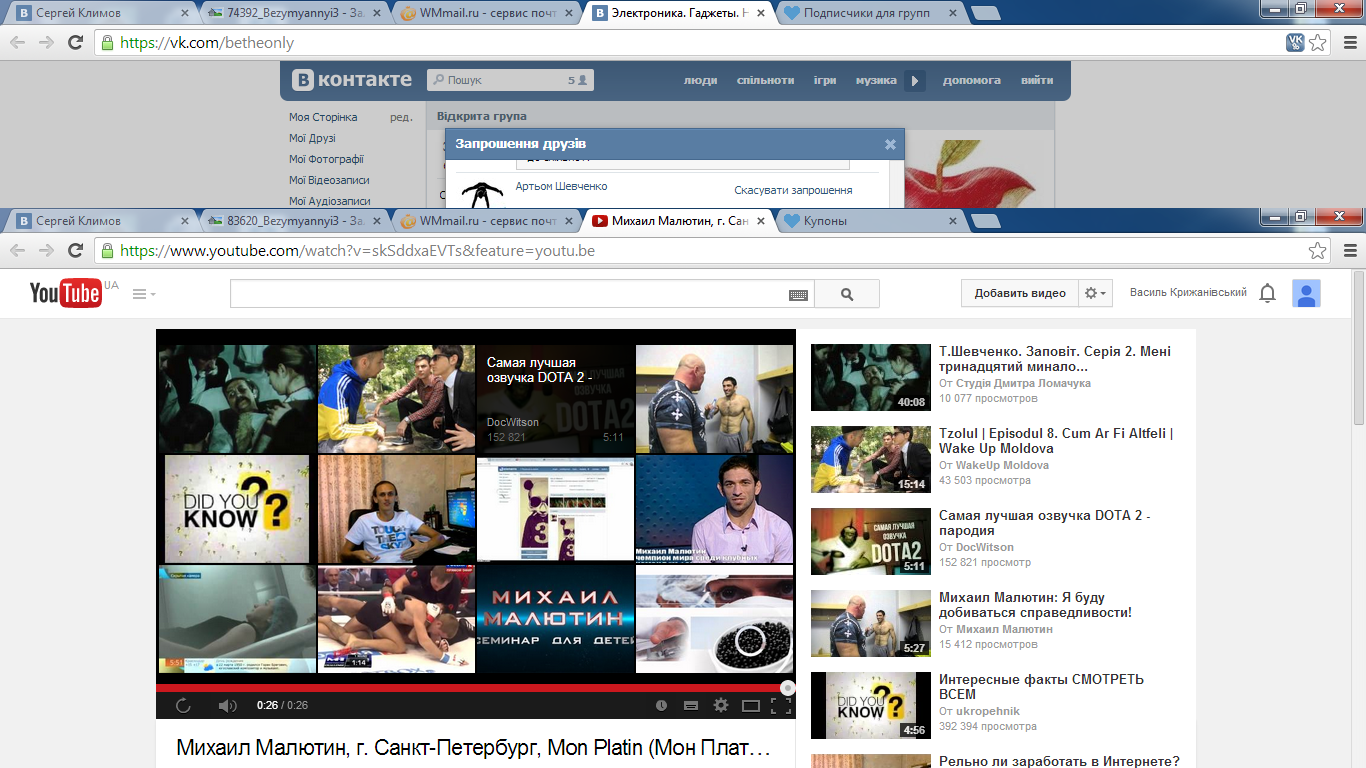Open new tab in the YouTube window
The image size is (1366, 768).
(987, 221)
